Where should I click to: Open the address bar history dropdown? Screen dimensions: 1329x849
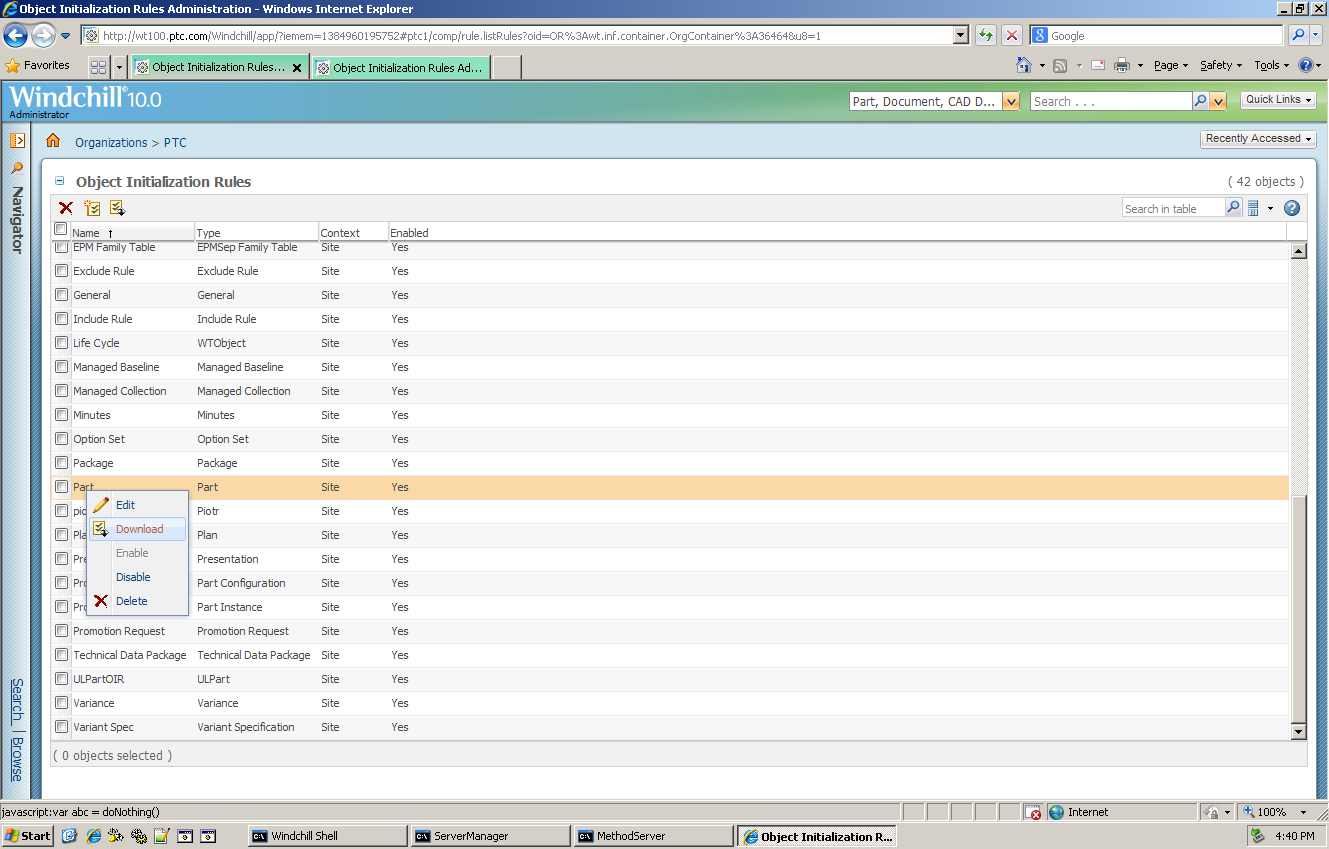(x=961, y=35)
